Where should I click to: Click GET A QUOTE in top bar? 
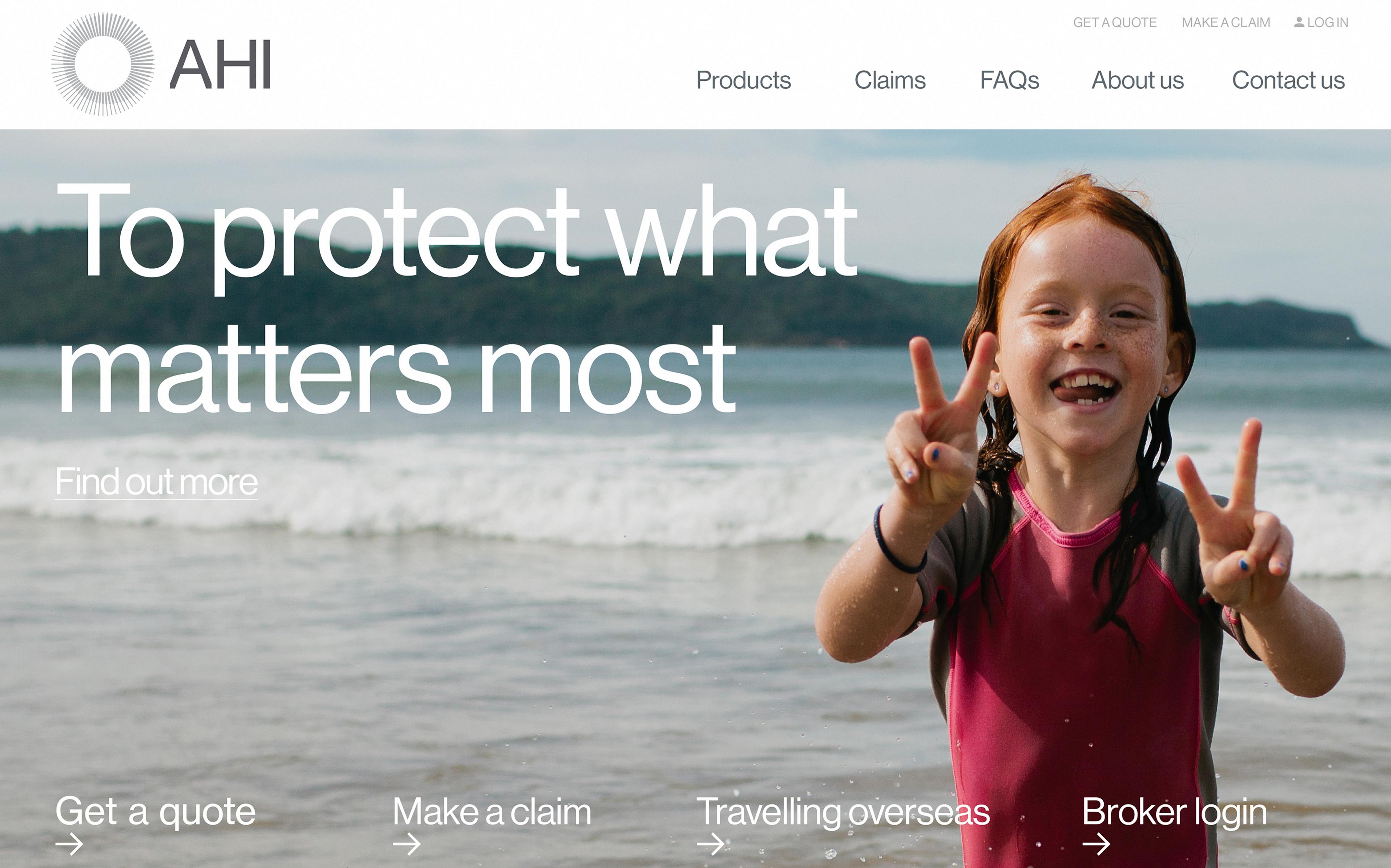coord(1115,22)
